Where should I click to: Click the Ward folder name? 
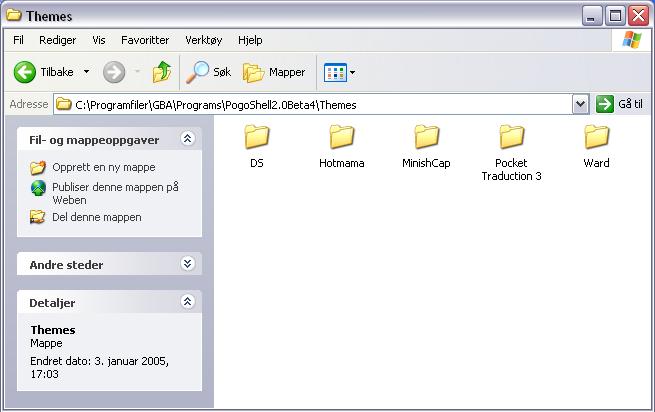tap(597, 163)
